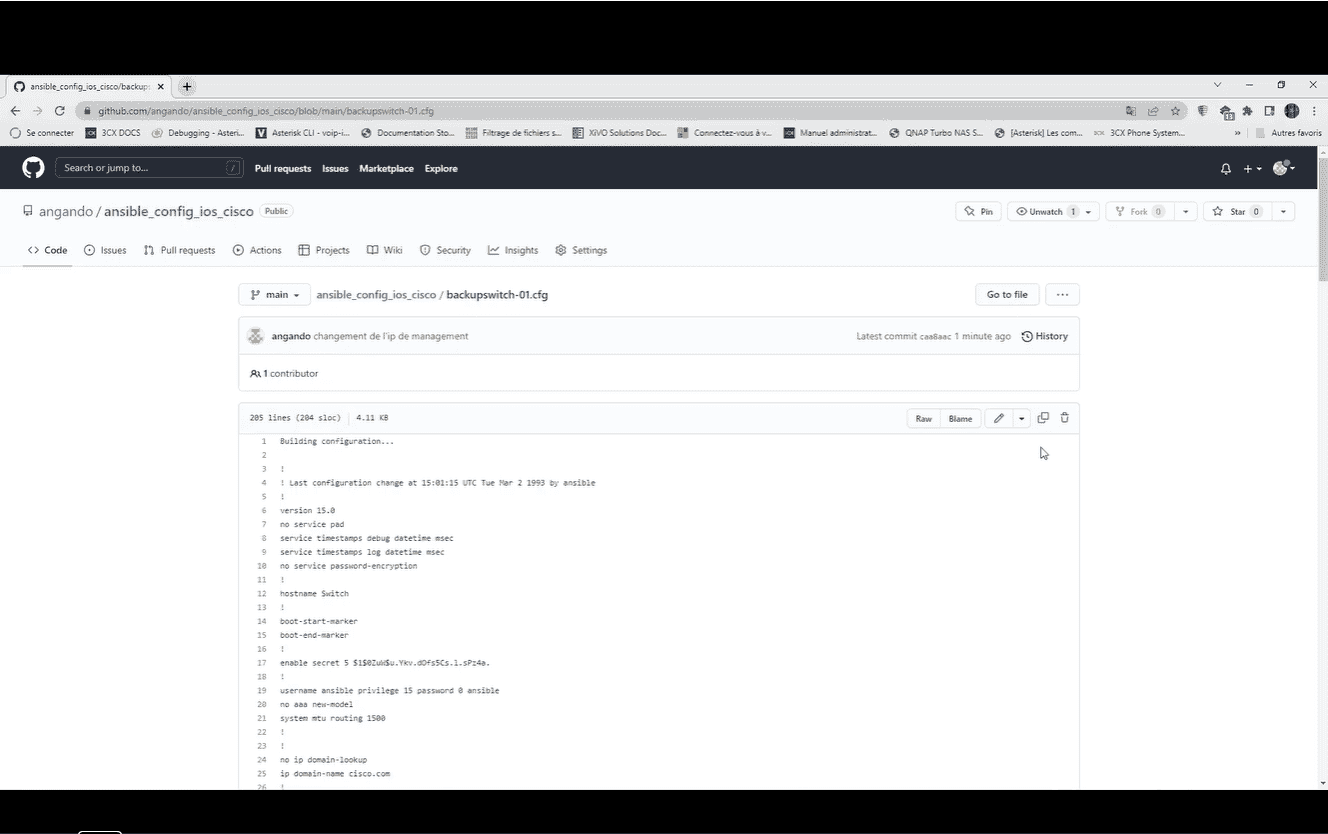The width and height of the screenshot is (1328, 834).
Task: Select the pencil icon to edit backupswitch-01.cfg
Action: [x=999, y=418]
